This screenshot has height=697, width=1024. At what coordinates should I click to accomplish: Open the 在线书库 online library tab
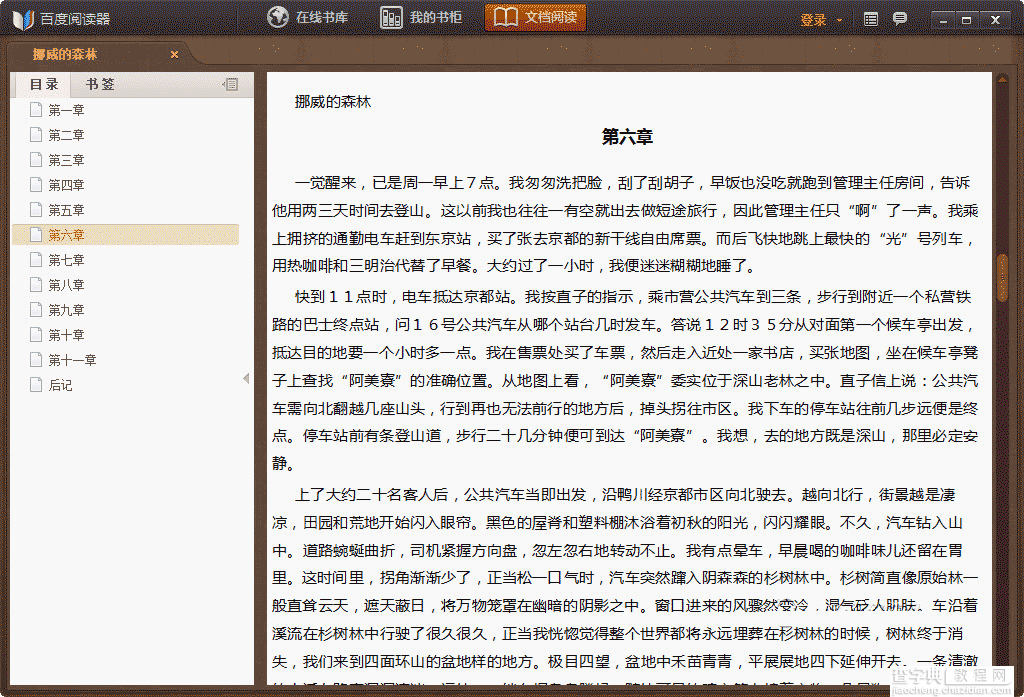tap(308, 17)
